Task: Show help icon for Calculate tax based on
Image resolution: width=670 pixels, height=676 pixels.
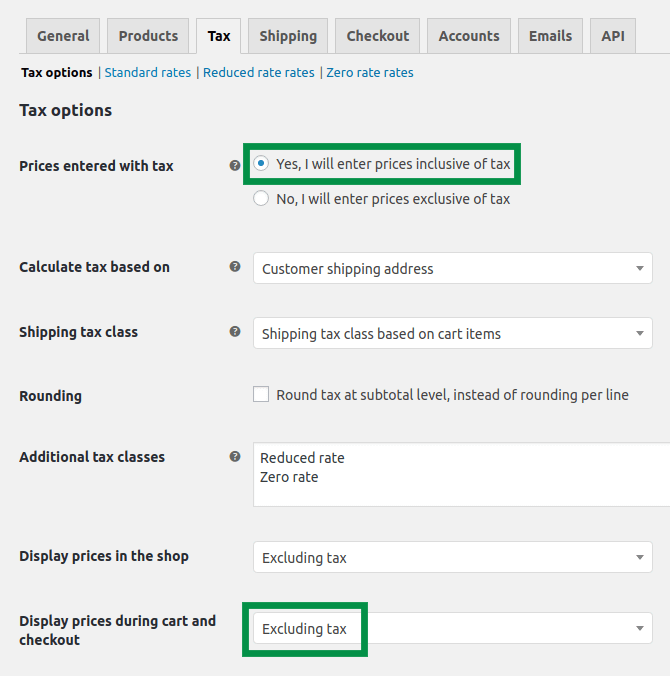Action: pos(235,266)
